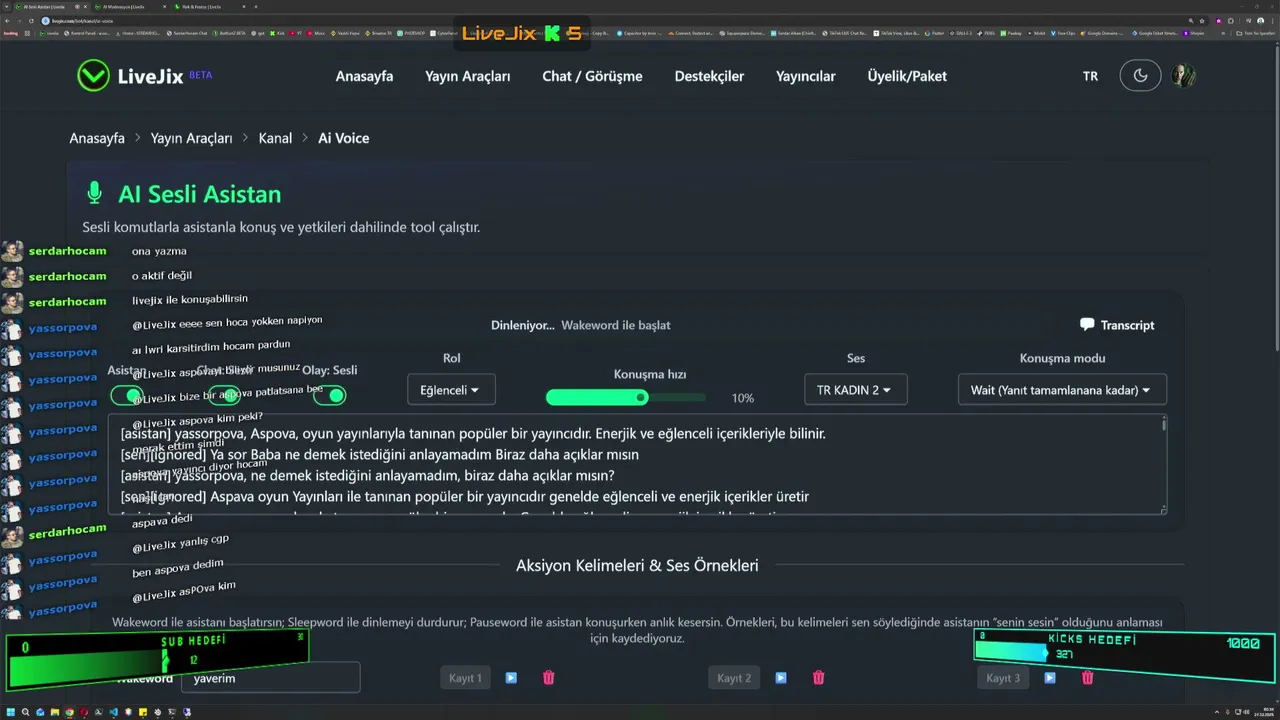Toggle the Asistan switch

127,395
